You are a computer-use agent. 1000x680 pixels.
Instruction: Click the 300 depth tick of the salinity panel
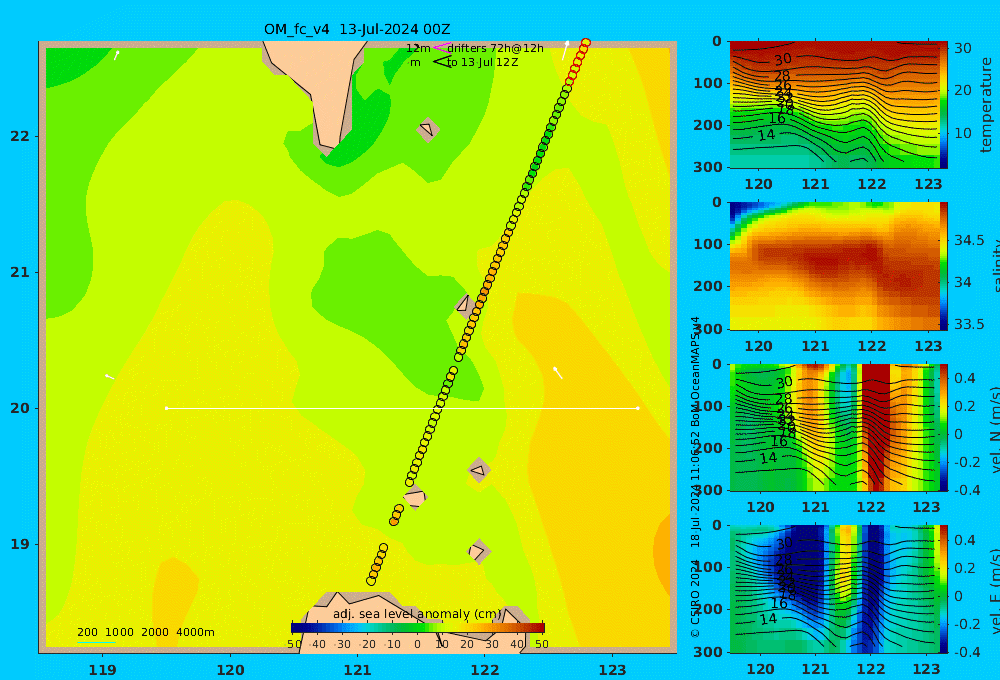[707, 329]
